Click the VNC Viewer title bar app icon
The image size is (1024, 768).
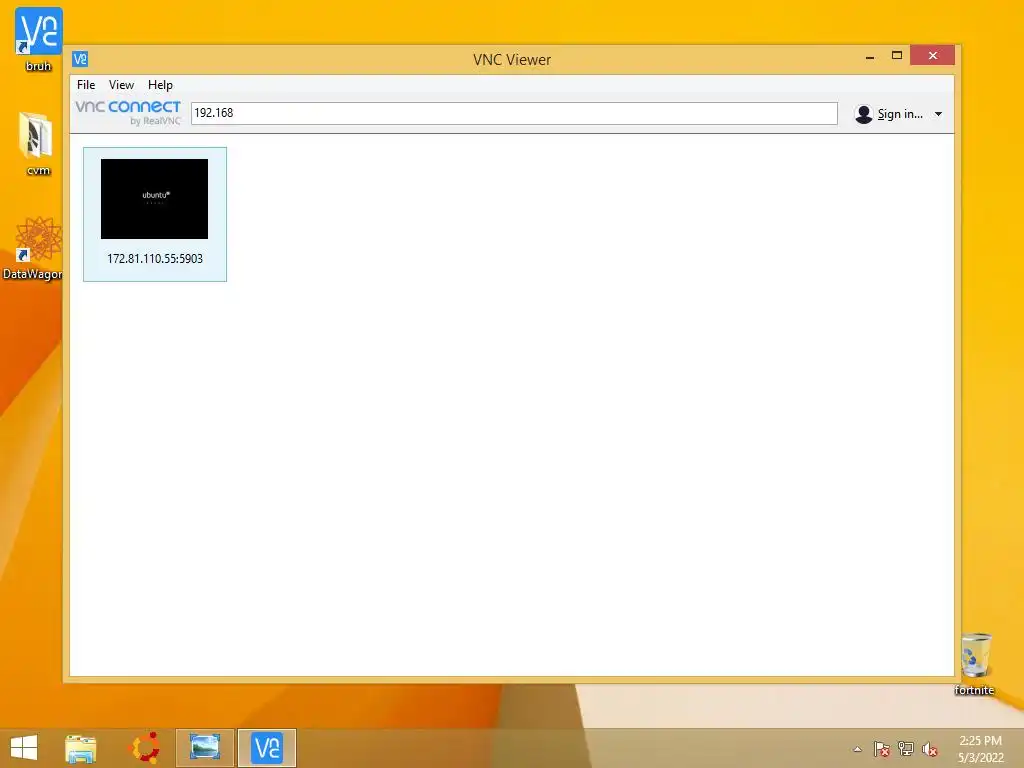tap(80, 59)
